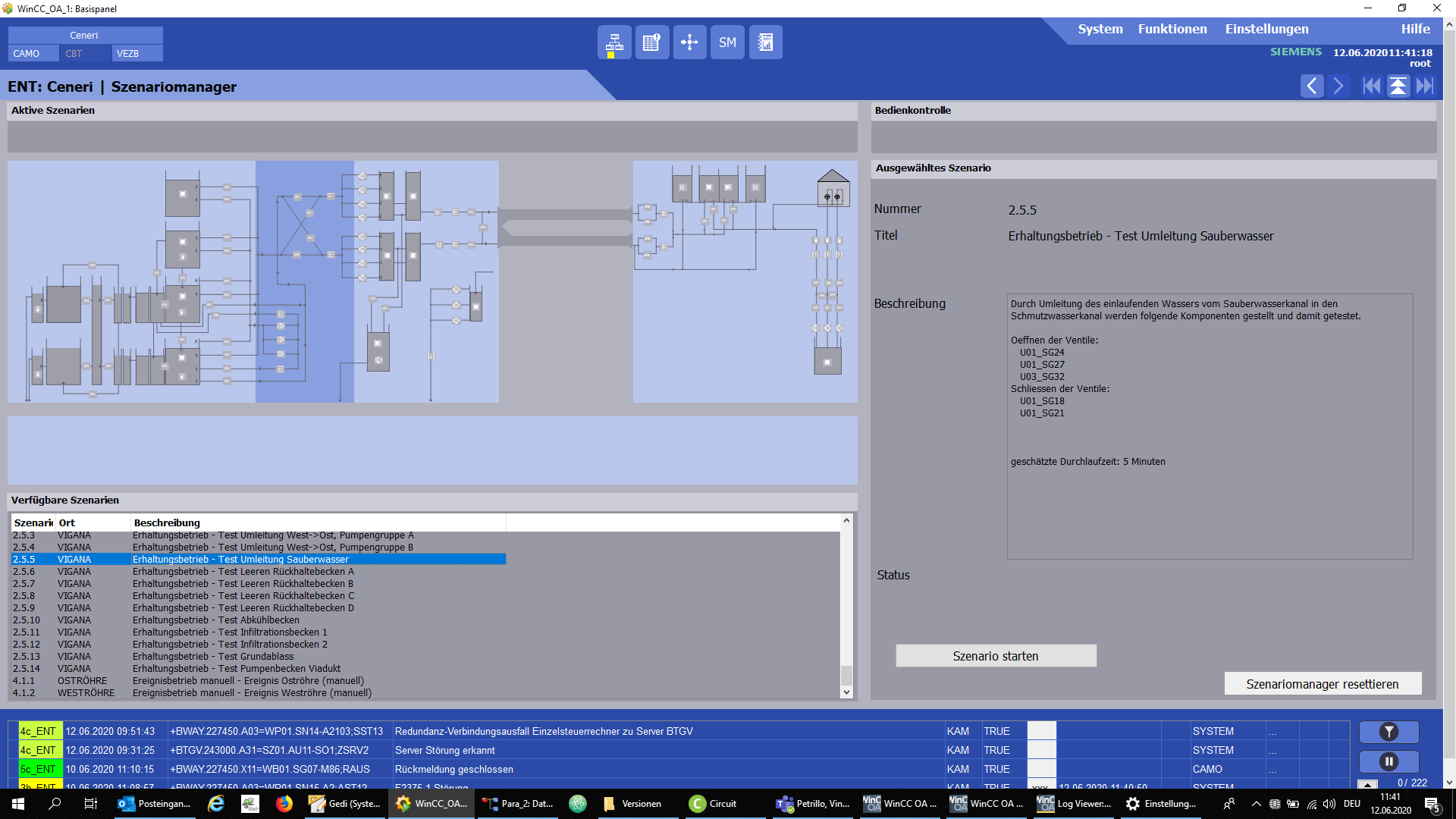The width and height of the screenshot is (1456, 819).
Task: Open the report chart icon
Action: tap(765, 42)
